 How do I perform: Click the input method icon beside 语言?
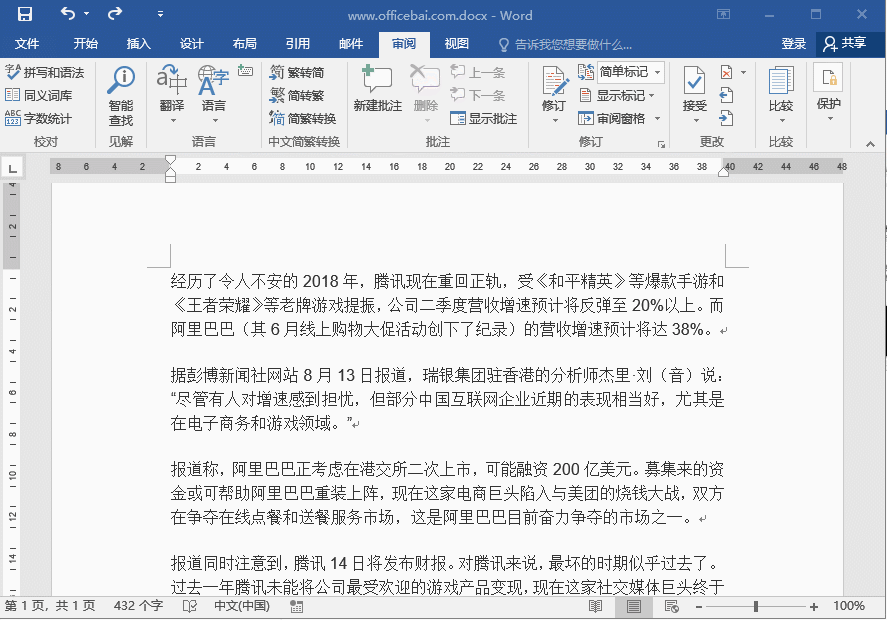[246, 70]
